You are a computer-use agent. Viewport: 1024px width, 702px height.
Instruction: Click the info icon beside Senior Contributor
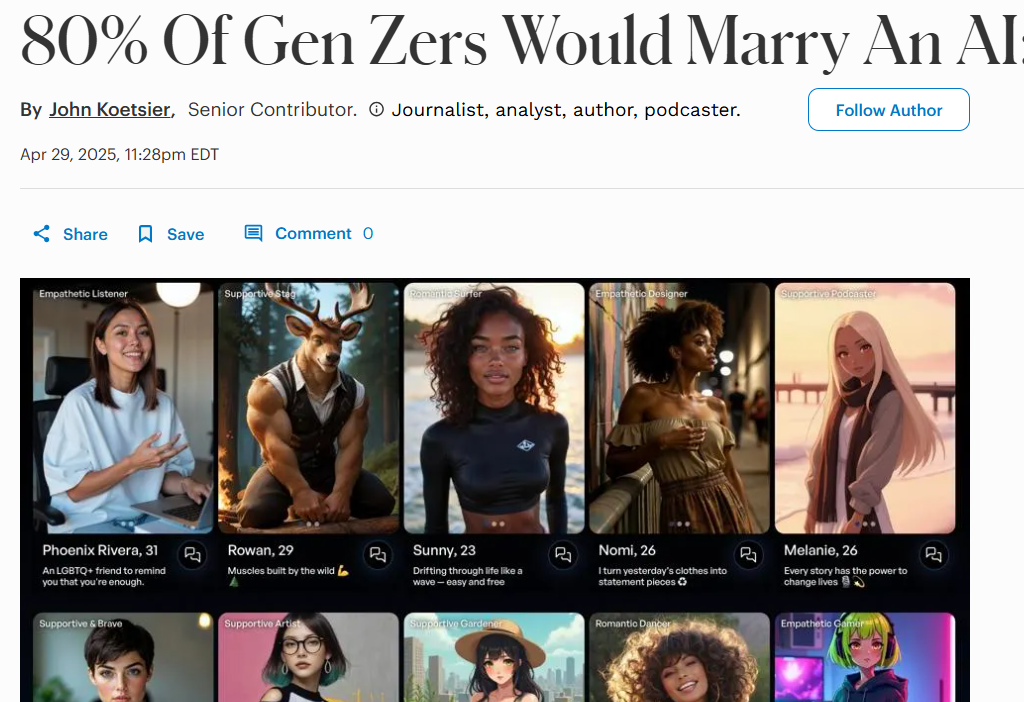point(376,110)
